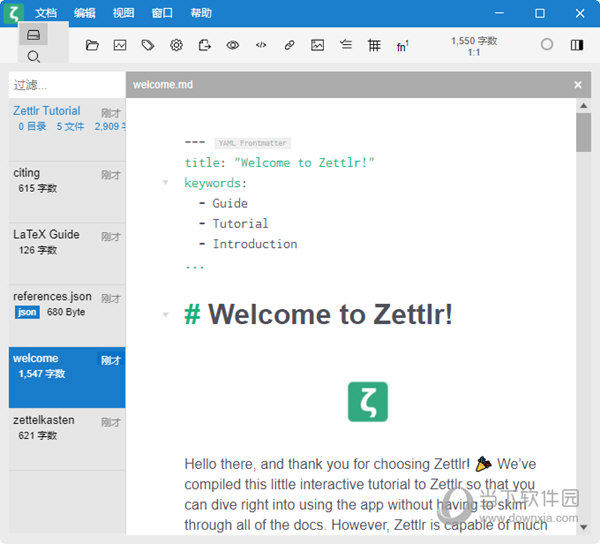Open the 编辑 menu
Screen dimensions: 600x544
pyautogui.click(x=85, y=13)
